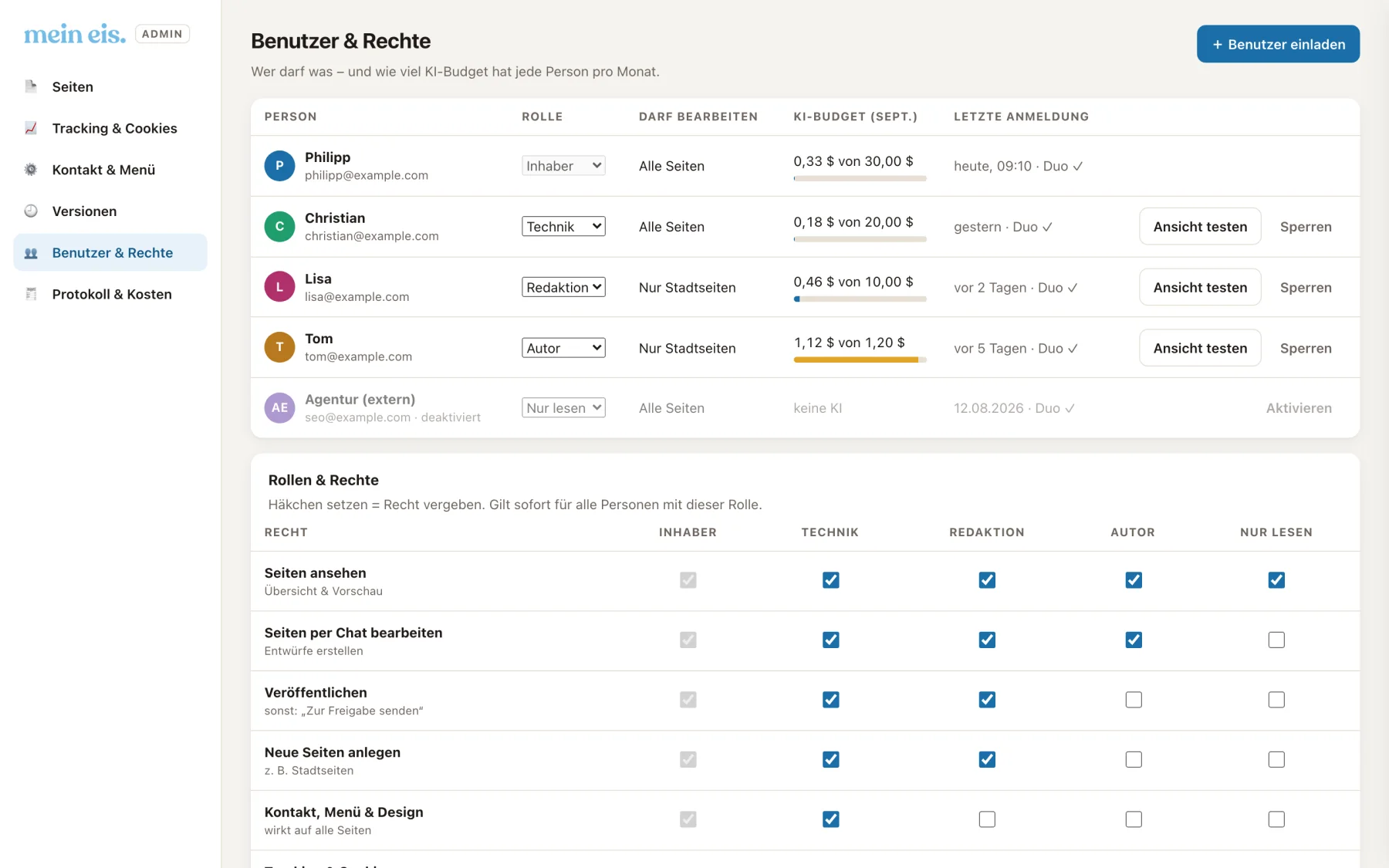Screen dimensions: 1389x868
Task: Click 'Nur Stadtseiten' in Tom's row
Action: 687,348
